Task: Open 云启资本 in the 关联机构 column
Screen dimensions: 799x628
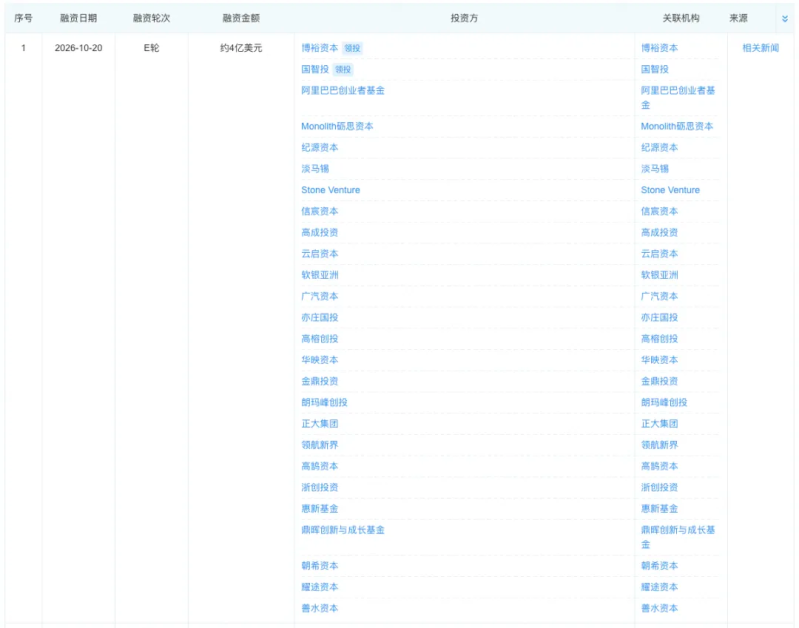Action: [659, 254]
